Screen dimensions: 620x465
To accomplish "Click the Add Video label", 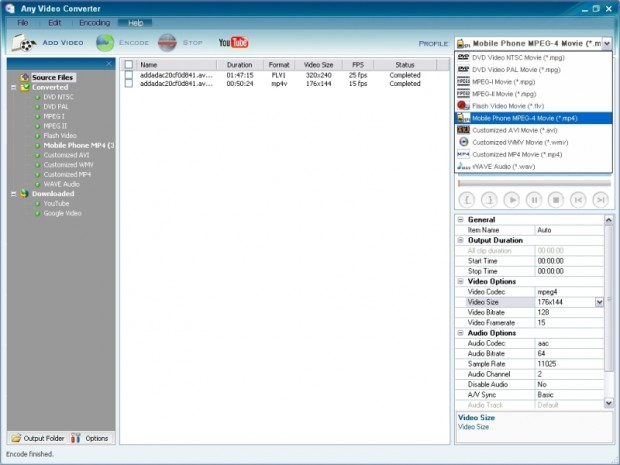I will tap(63, 43).
